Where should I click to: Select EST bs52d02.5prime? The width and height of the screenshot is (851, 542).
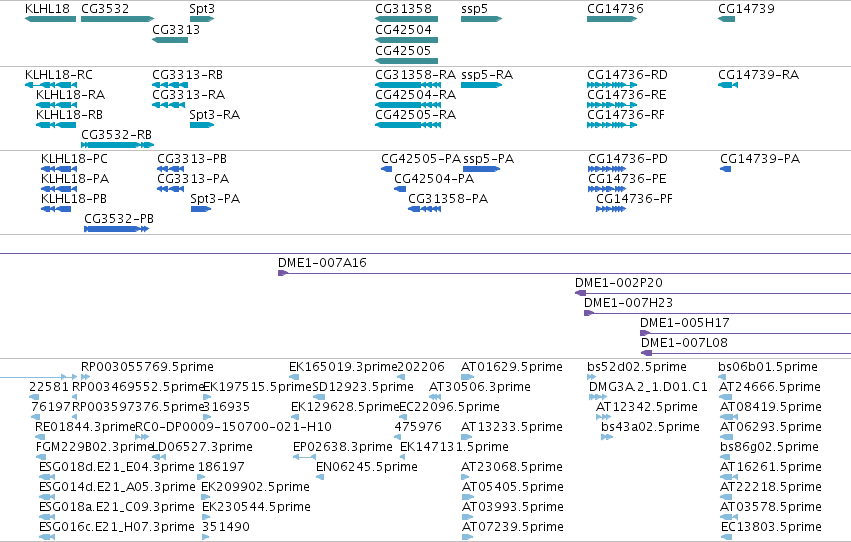591,377
